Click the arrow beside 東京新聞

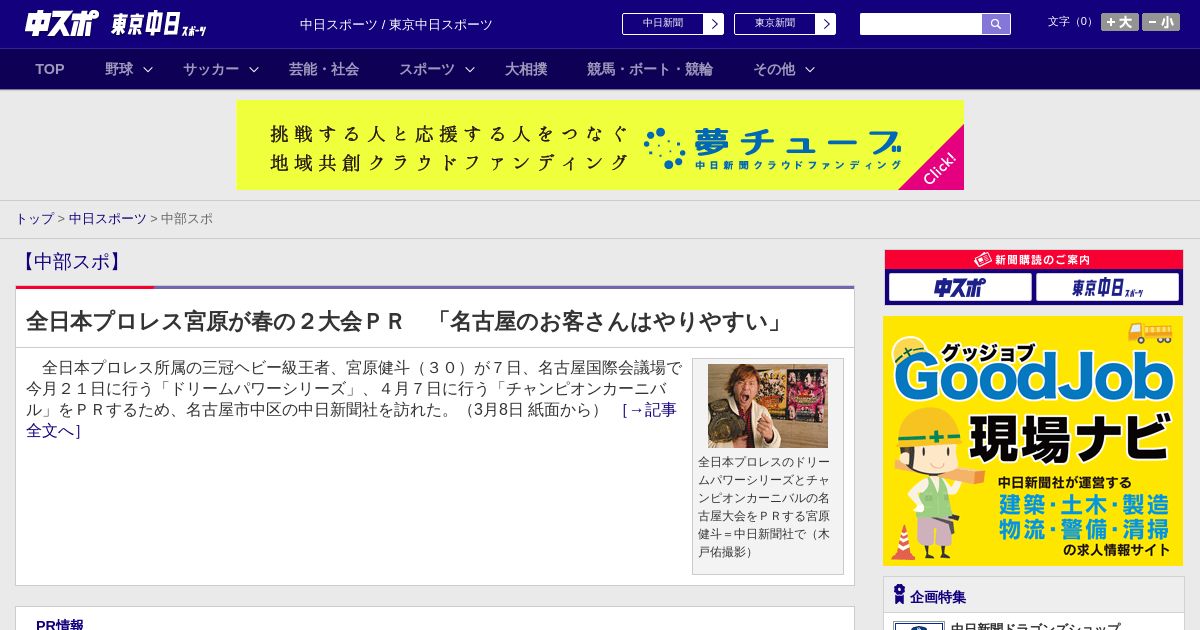[x=826, y=24]
